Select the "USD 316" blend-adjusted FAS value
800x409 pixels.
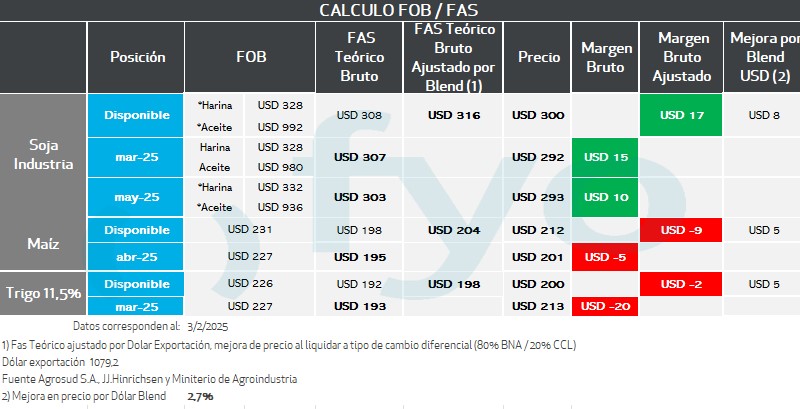point(454,115)
